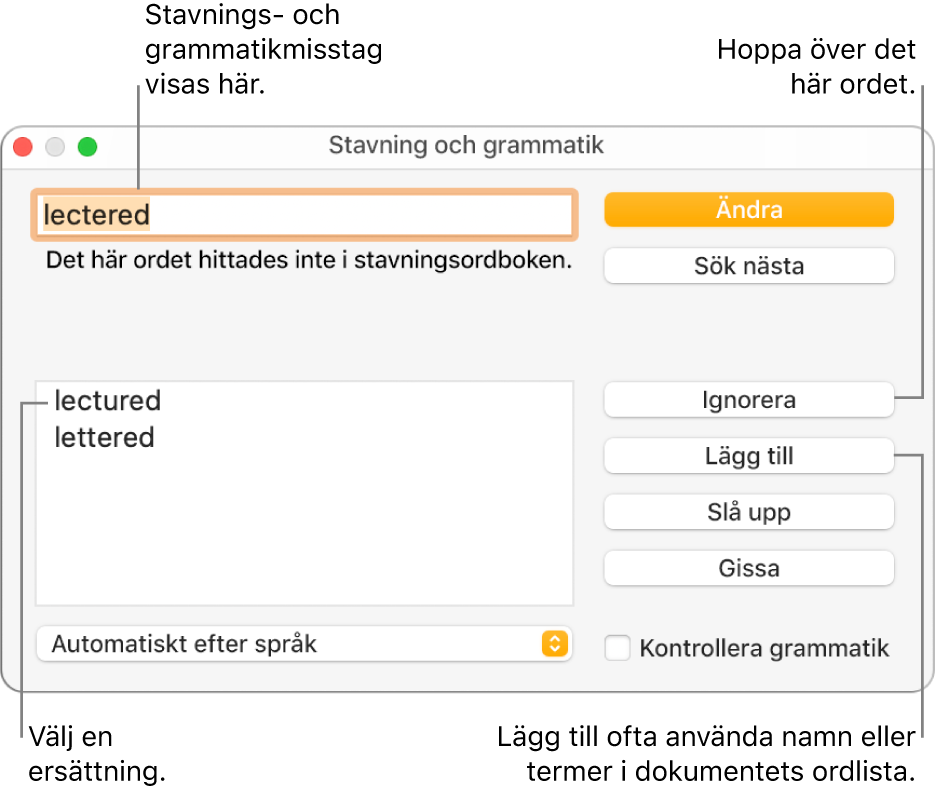Screen dimensions: 935x798
Task: Click the "Välj en ersättning" callout text
Action: coord(97,755)
